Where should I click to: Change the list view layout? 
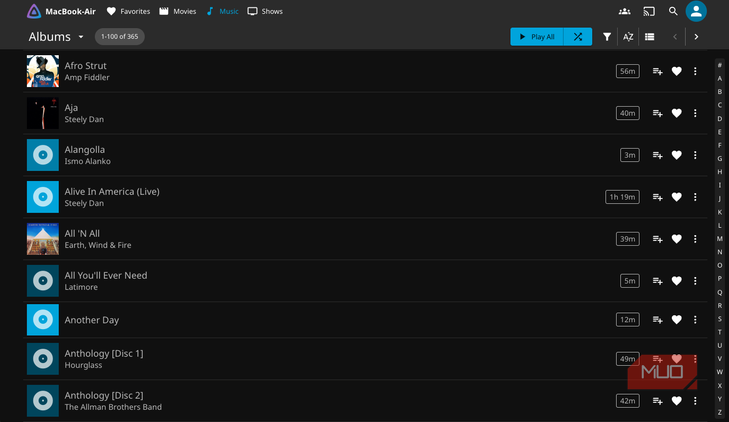pyautogui.click(x=649, y=37)
